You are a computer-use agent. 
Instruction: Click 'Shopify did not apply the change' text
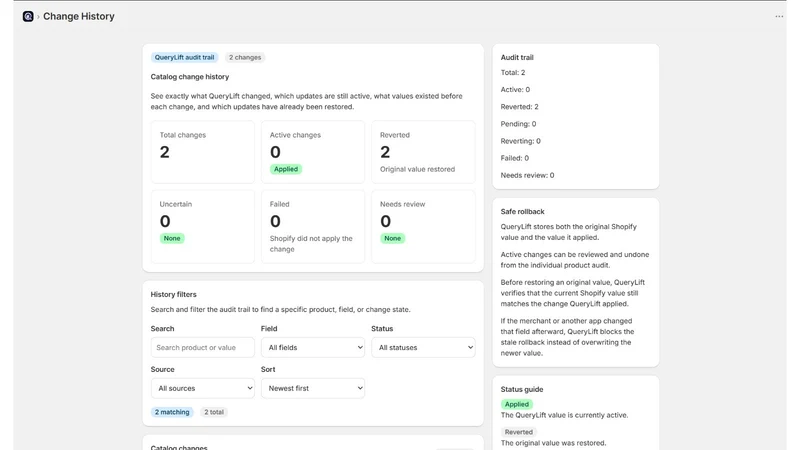click(311, 244)
